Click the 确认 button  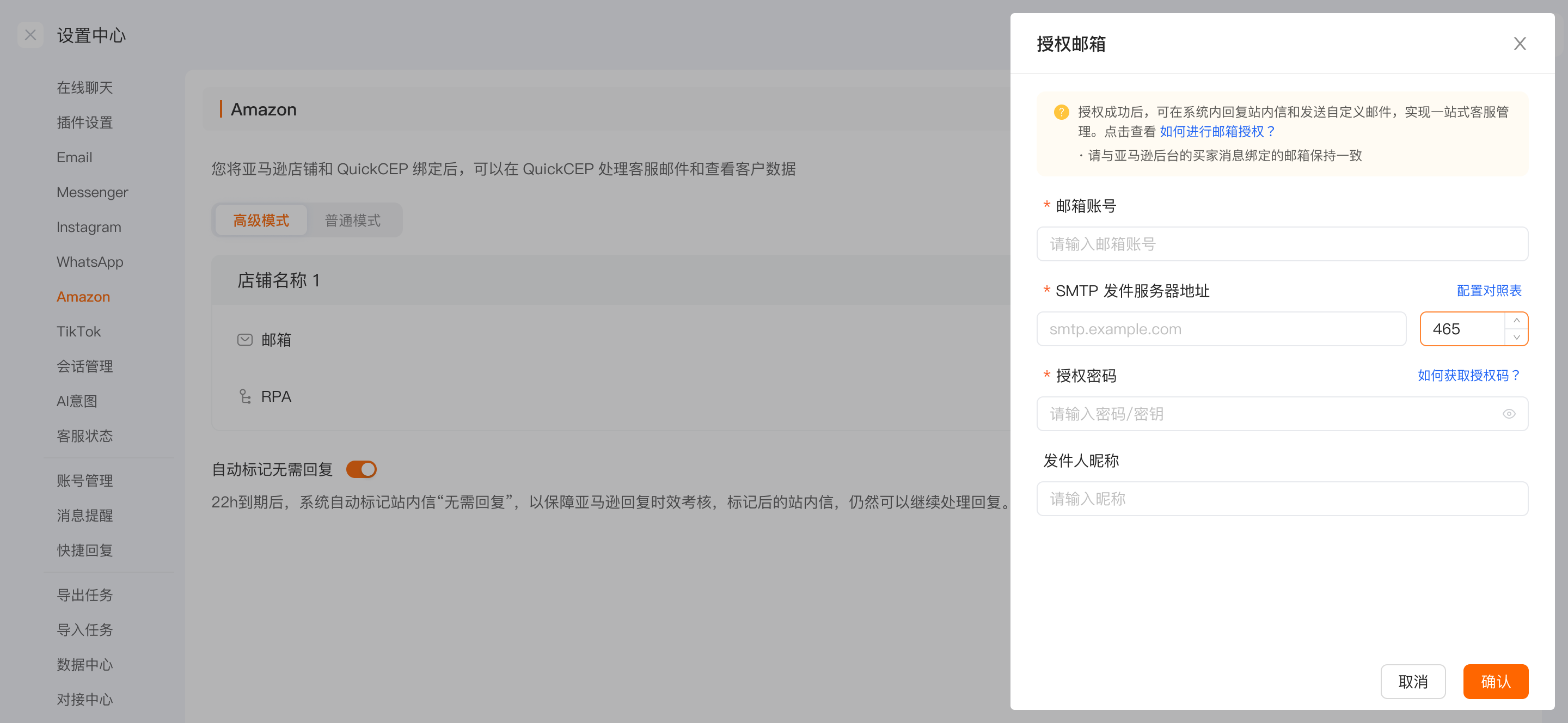[1496, 682]
